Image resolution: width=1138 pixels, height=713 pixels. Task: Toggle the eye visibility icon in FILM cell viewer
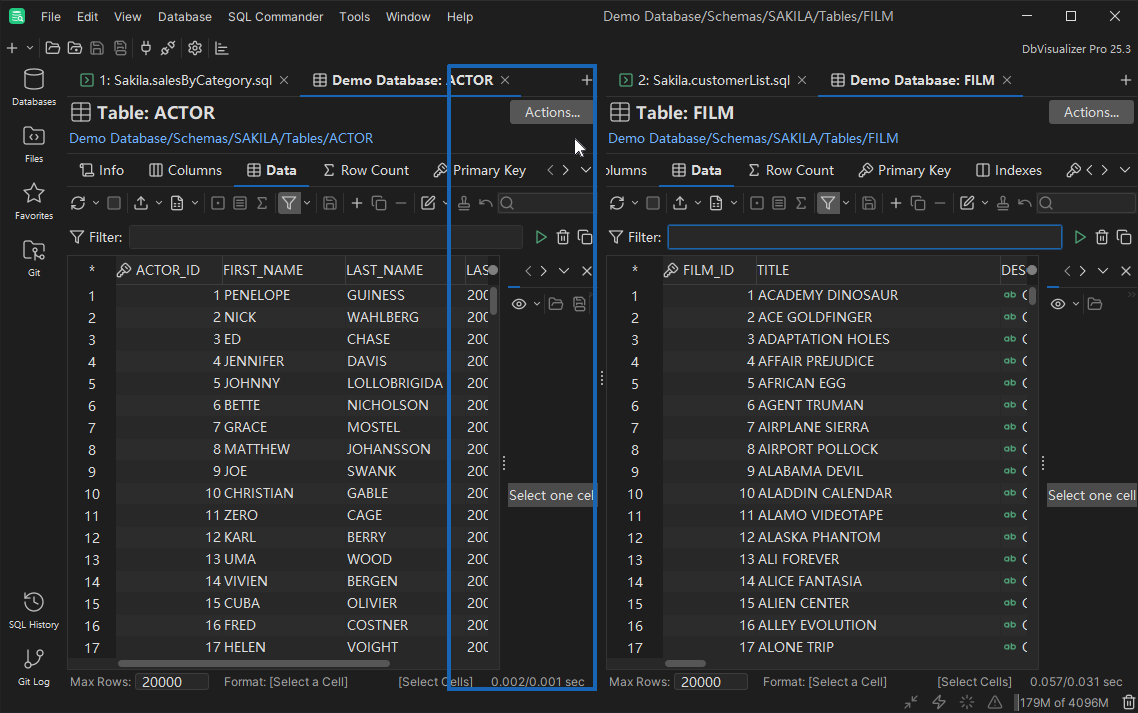click(x=1058, y=304)
